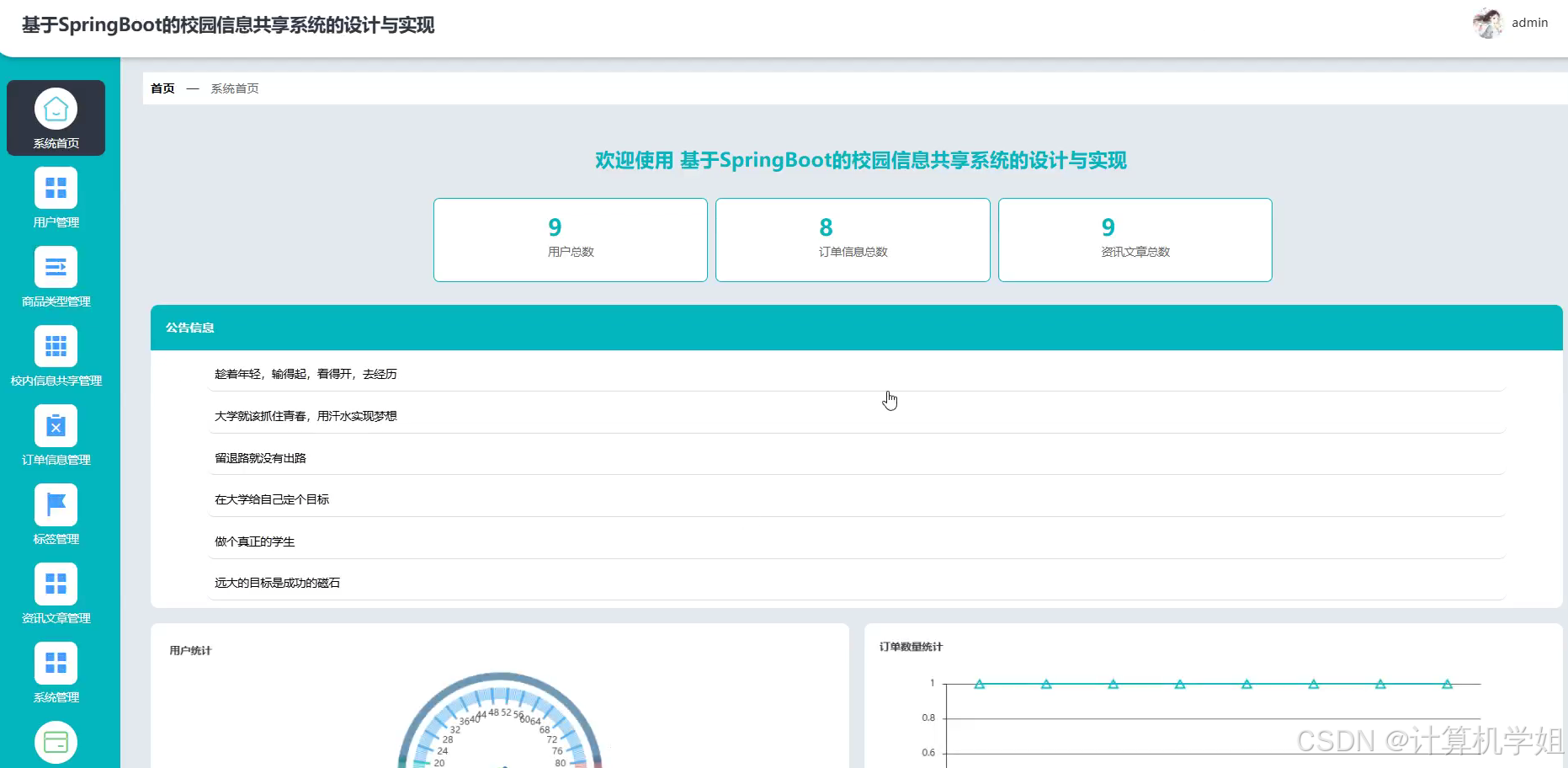Select the 用户管理 menu label
The height and width of the screenshot is (768, 1568).
(56, 222)
